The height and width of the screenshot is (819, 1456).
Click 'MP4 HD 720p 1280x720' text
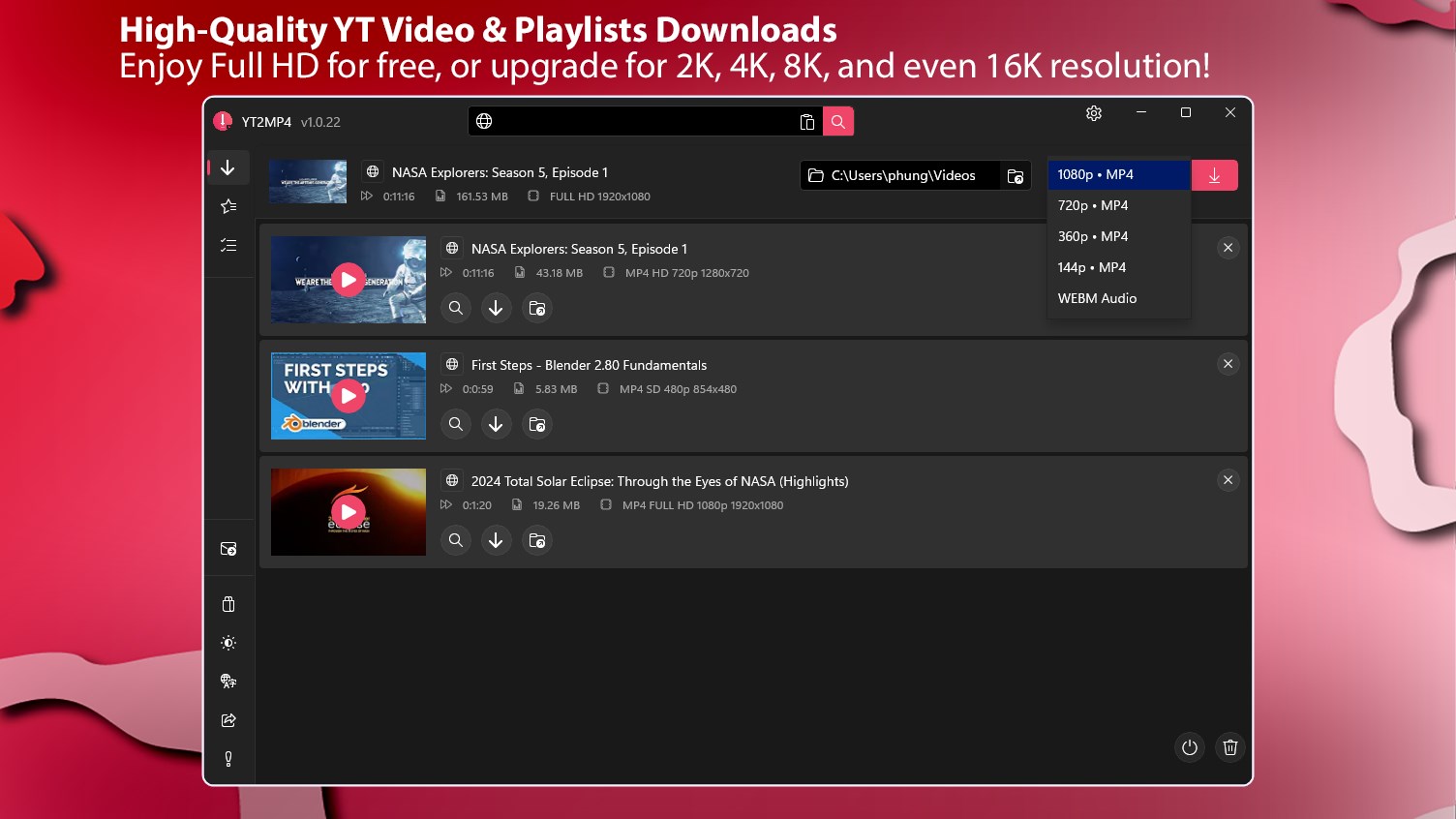point(687,273)
